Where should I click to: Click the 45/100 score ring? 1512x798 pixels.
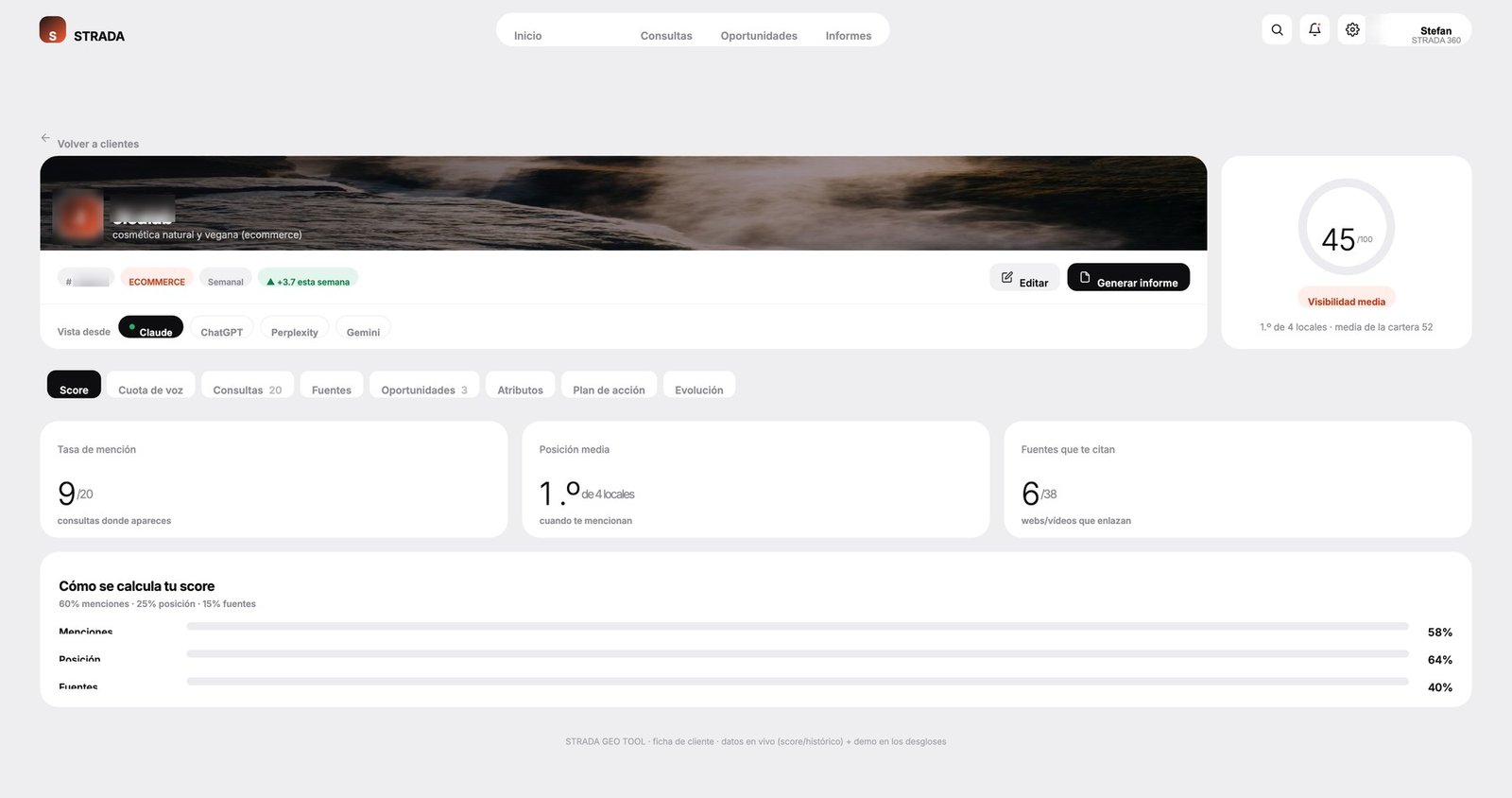(1347, 227)
